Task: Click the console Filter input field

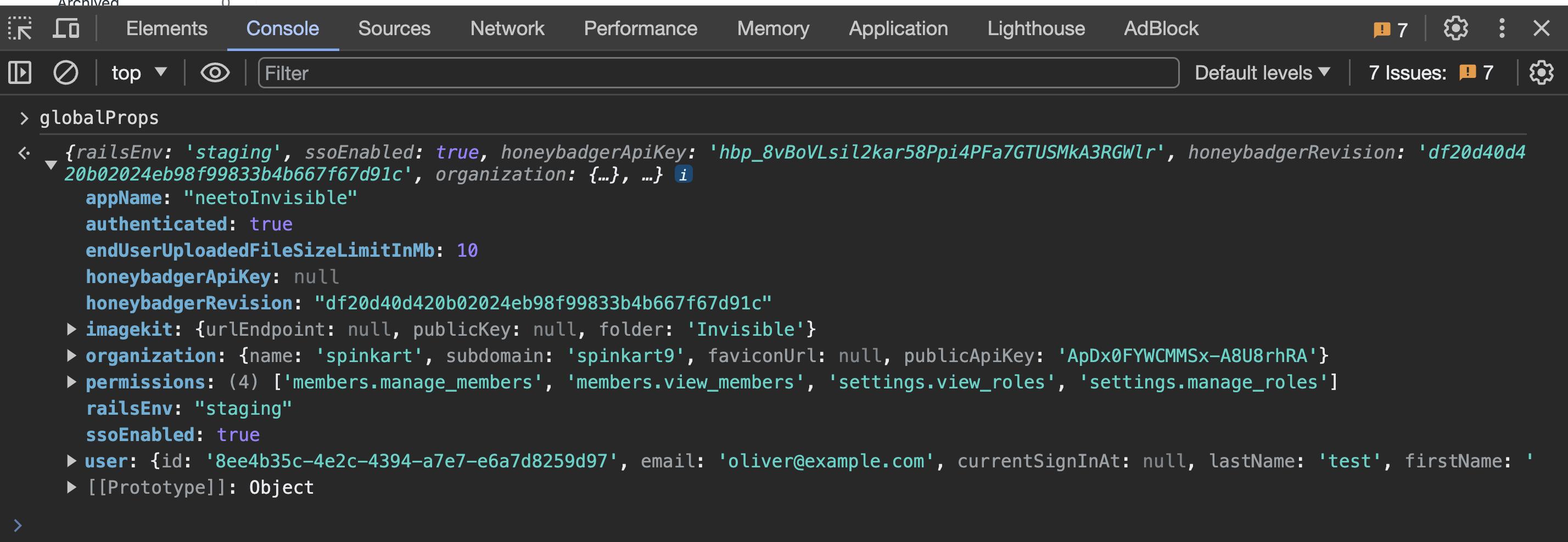Action: (x=718, y=73)
